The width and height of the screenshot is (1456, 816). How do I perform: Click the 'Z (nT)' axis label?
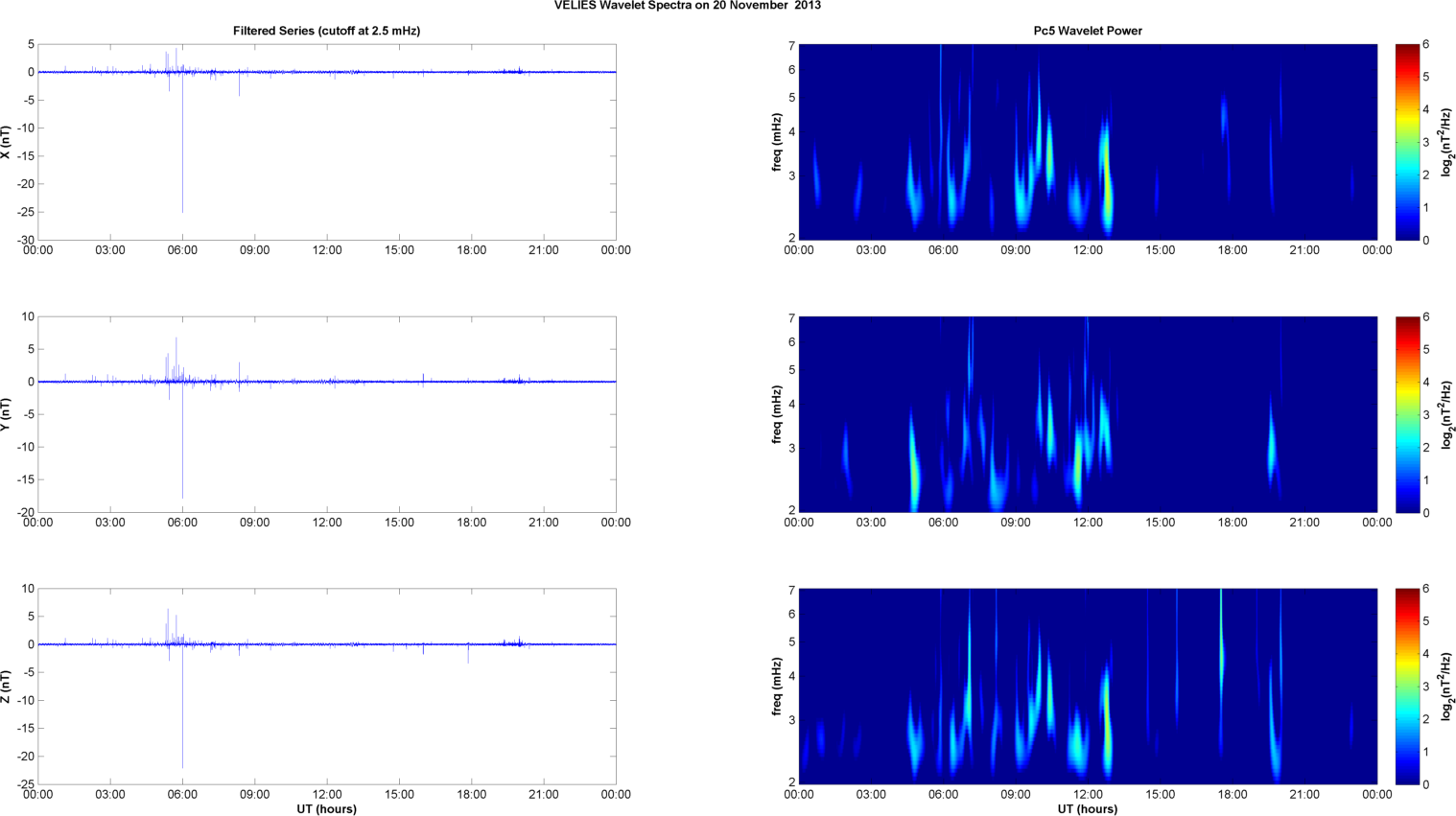(x=7, y=687)
